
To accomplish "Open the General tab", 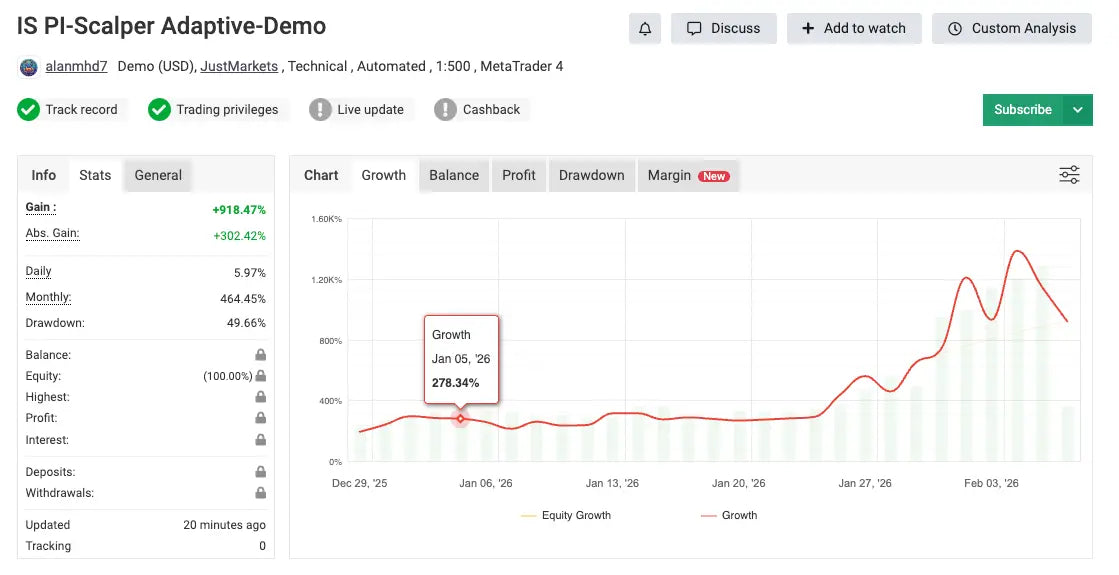I will tap(158, 175).
